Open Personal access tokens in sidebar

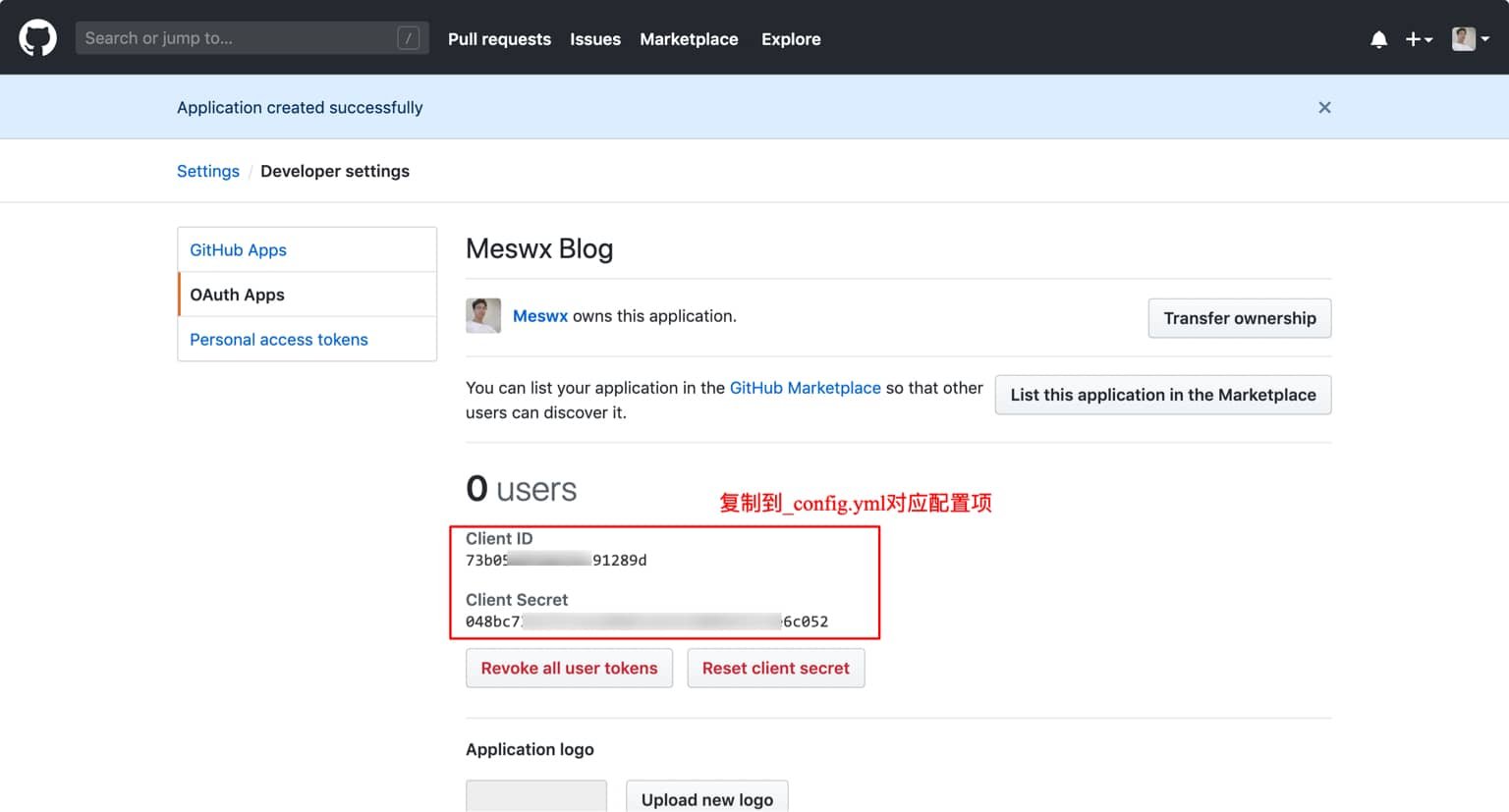tap(307, 339)
